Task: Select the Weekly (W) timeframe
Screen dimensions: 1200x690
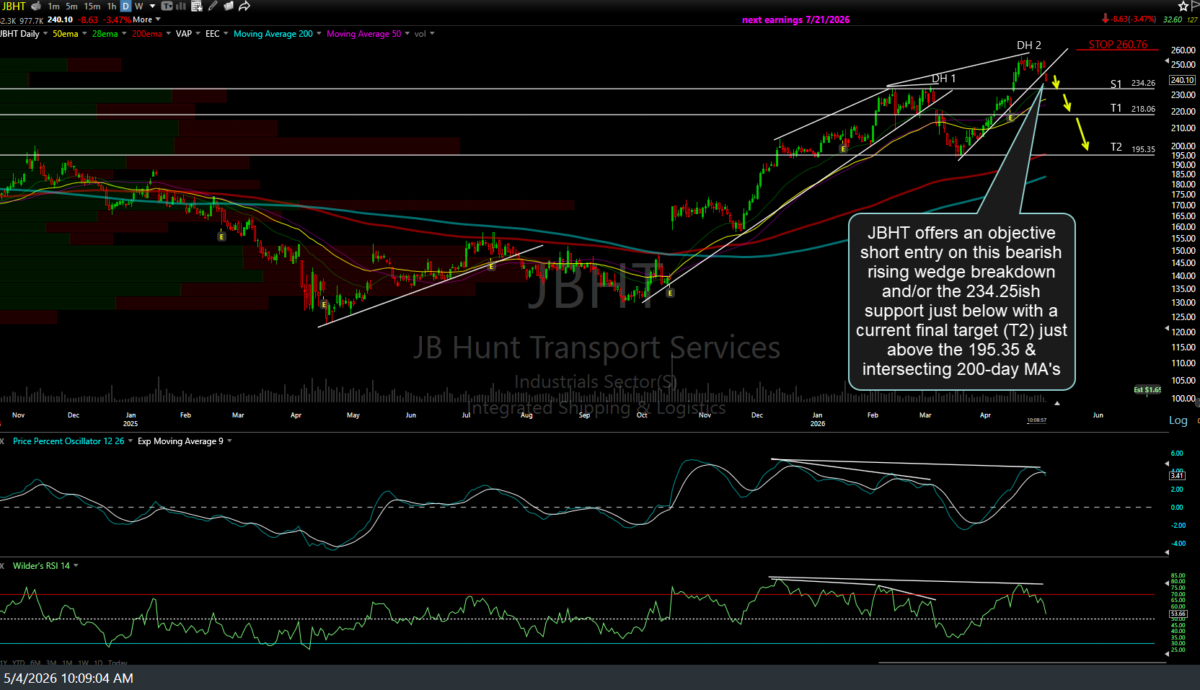Action: (x=139, y=6)
